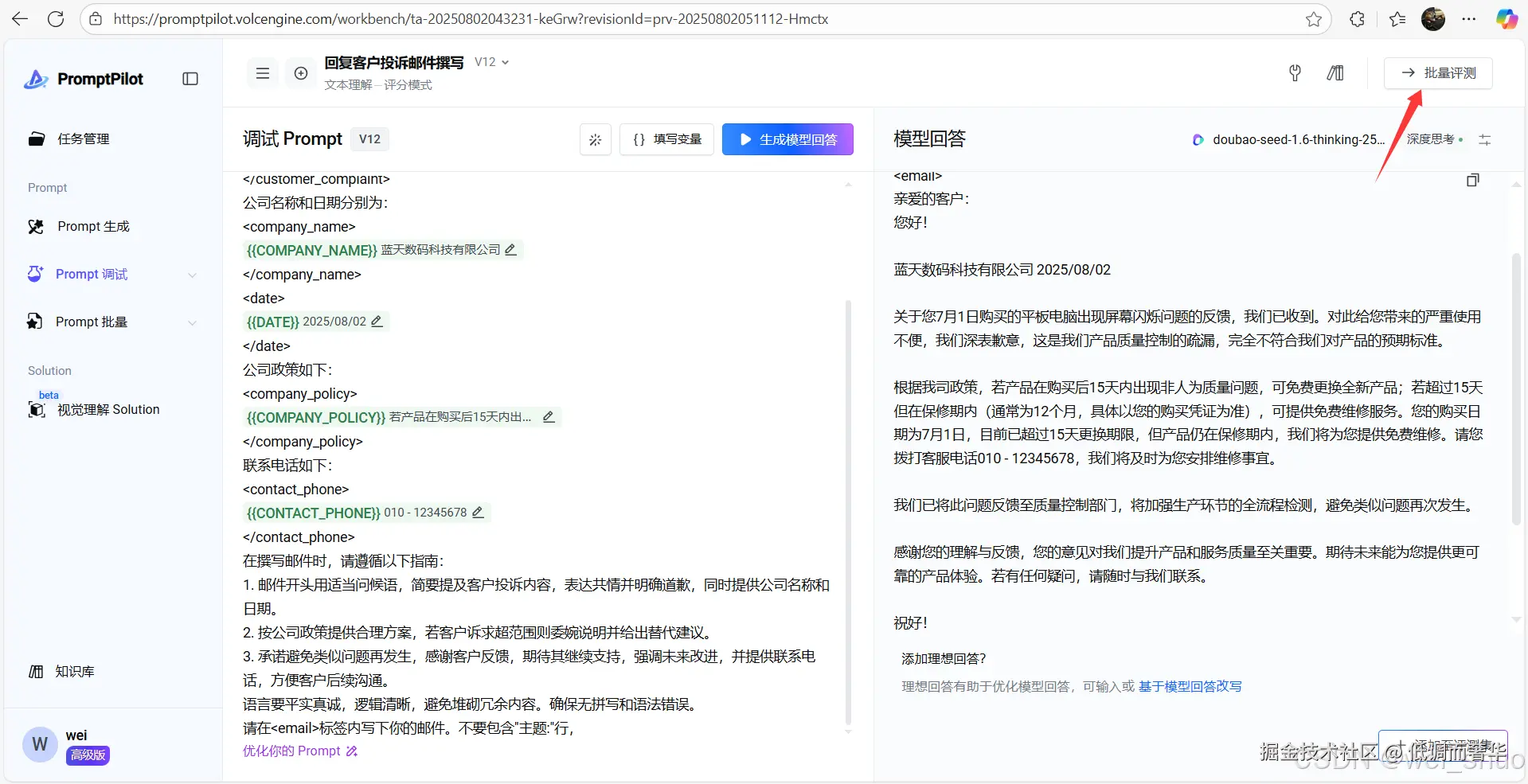
Task: Collapse the Prompt 调试 sidebar section
Action: (x=193, y=274)
